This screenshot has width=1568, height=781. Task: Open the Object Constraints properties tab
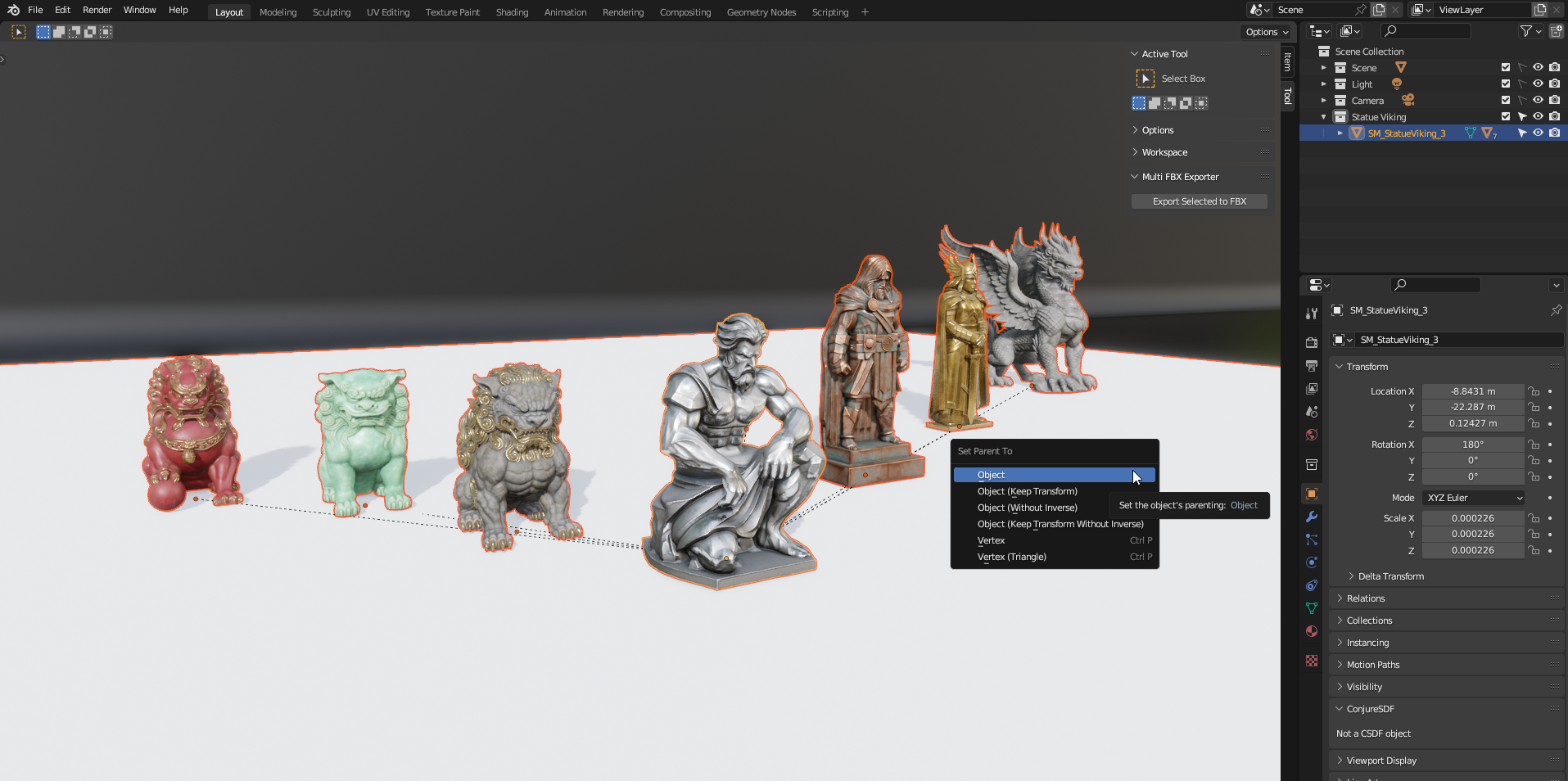1312,585
